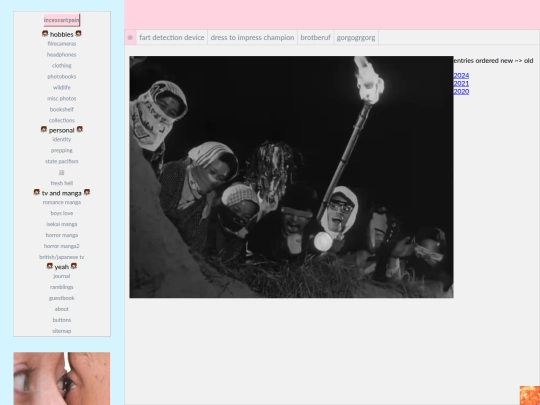The image size is (540, 405).
Task: Select the brotberuf tab
Action: pos(315,38)
